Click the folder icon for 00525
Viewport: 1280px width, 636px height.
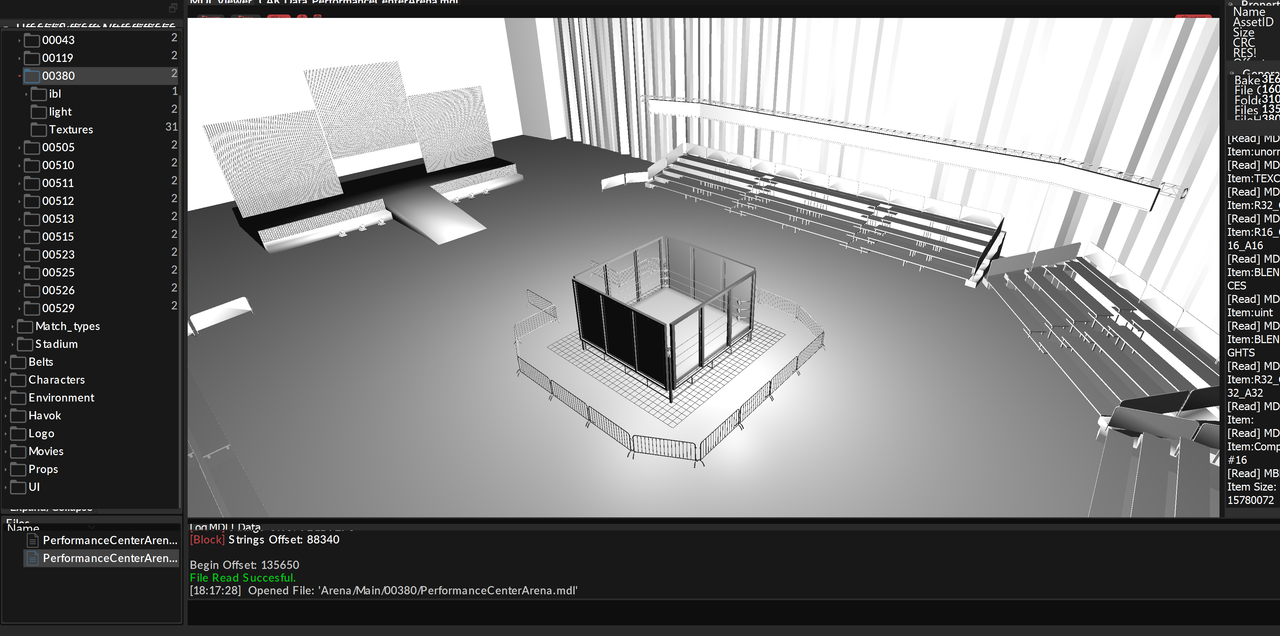click(x=32, y=273)
